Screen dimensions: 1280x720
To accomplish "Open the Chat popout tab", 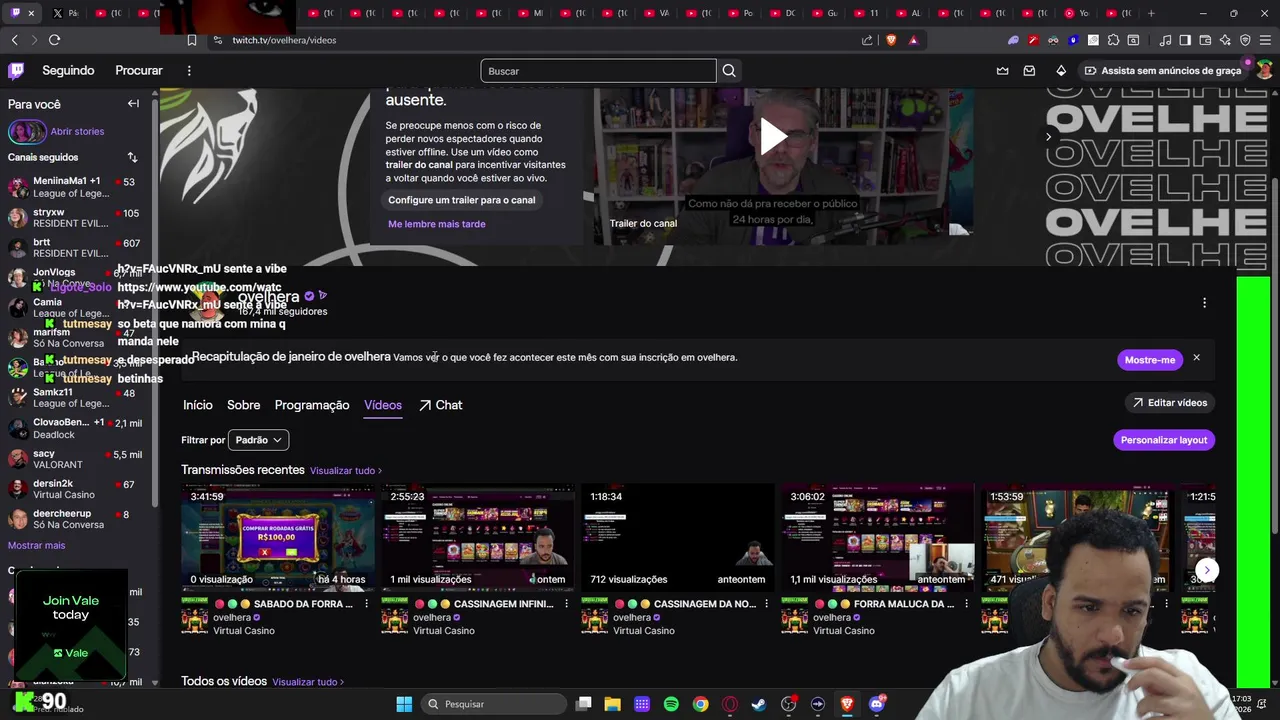I will pyautogui.click(x=440, y=405).
